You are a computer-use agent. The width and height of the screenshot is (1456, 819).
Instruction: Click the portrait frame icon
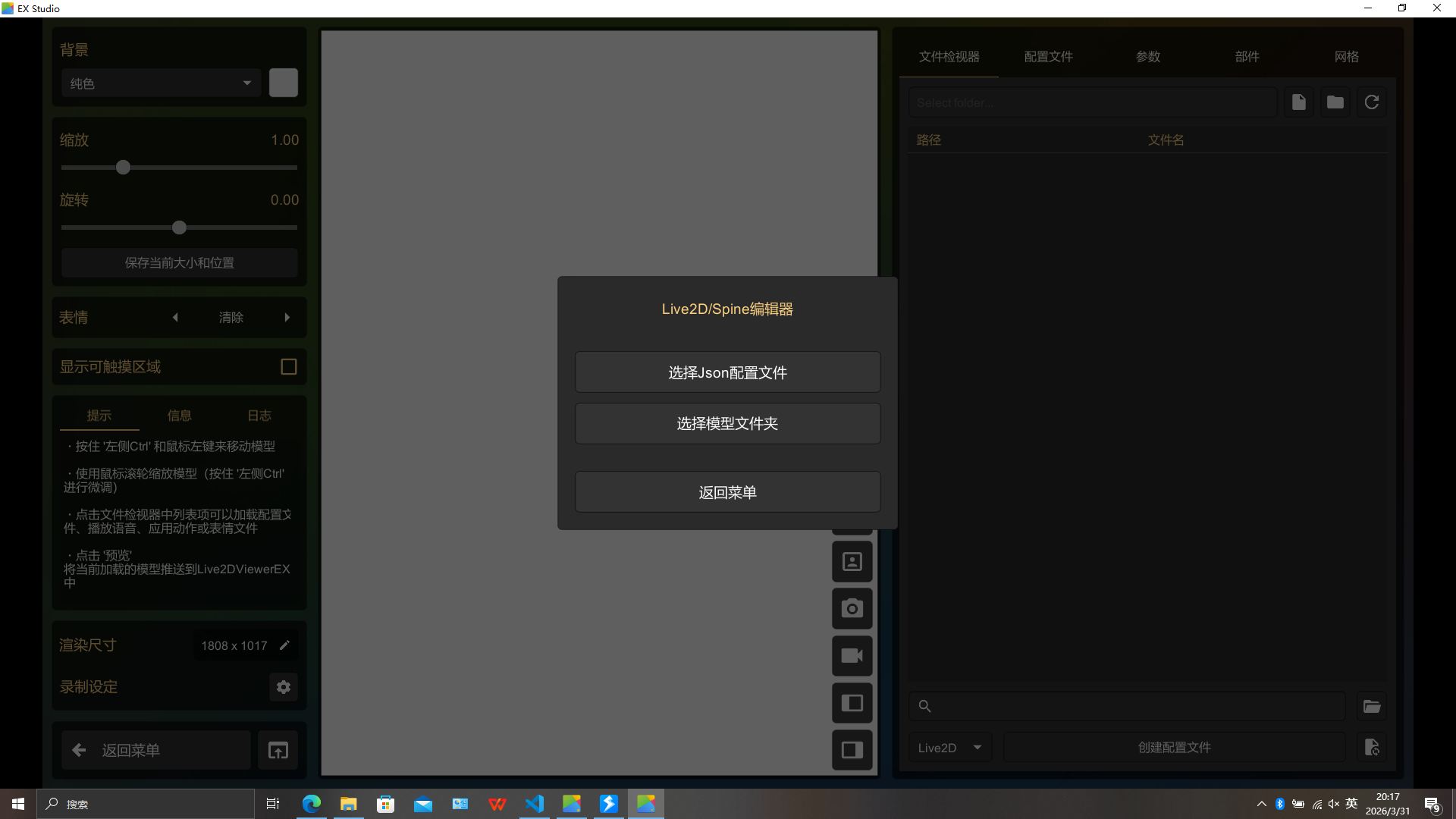(852, 562)
